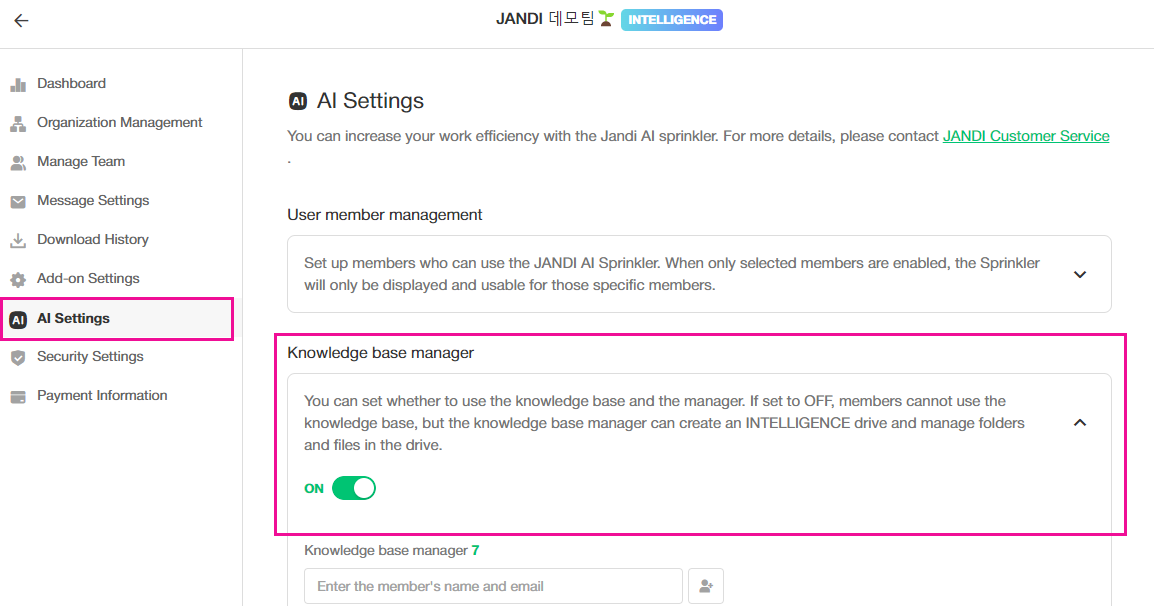Click the Message Settings envelope icon

tap(18, 201)
